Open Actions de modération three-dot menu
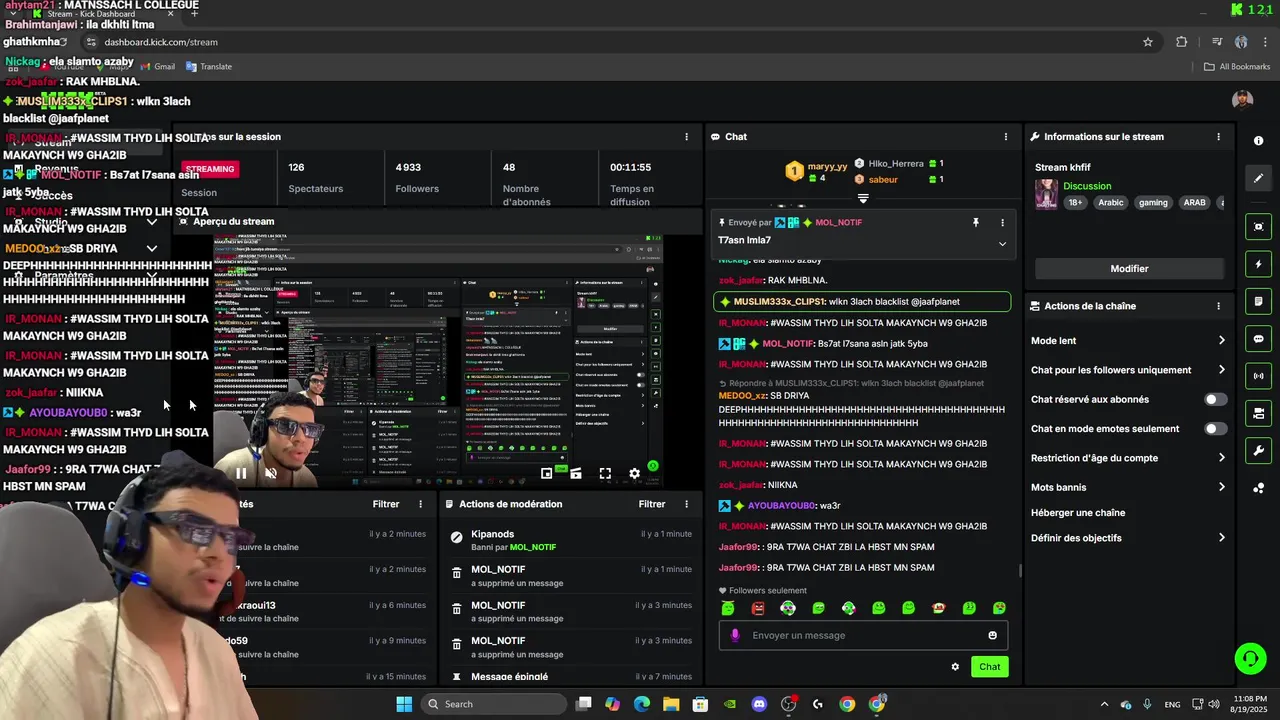1280x720 pixels. pyautogui.click(x=685, y=504)
